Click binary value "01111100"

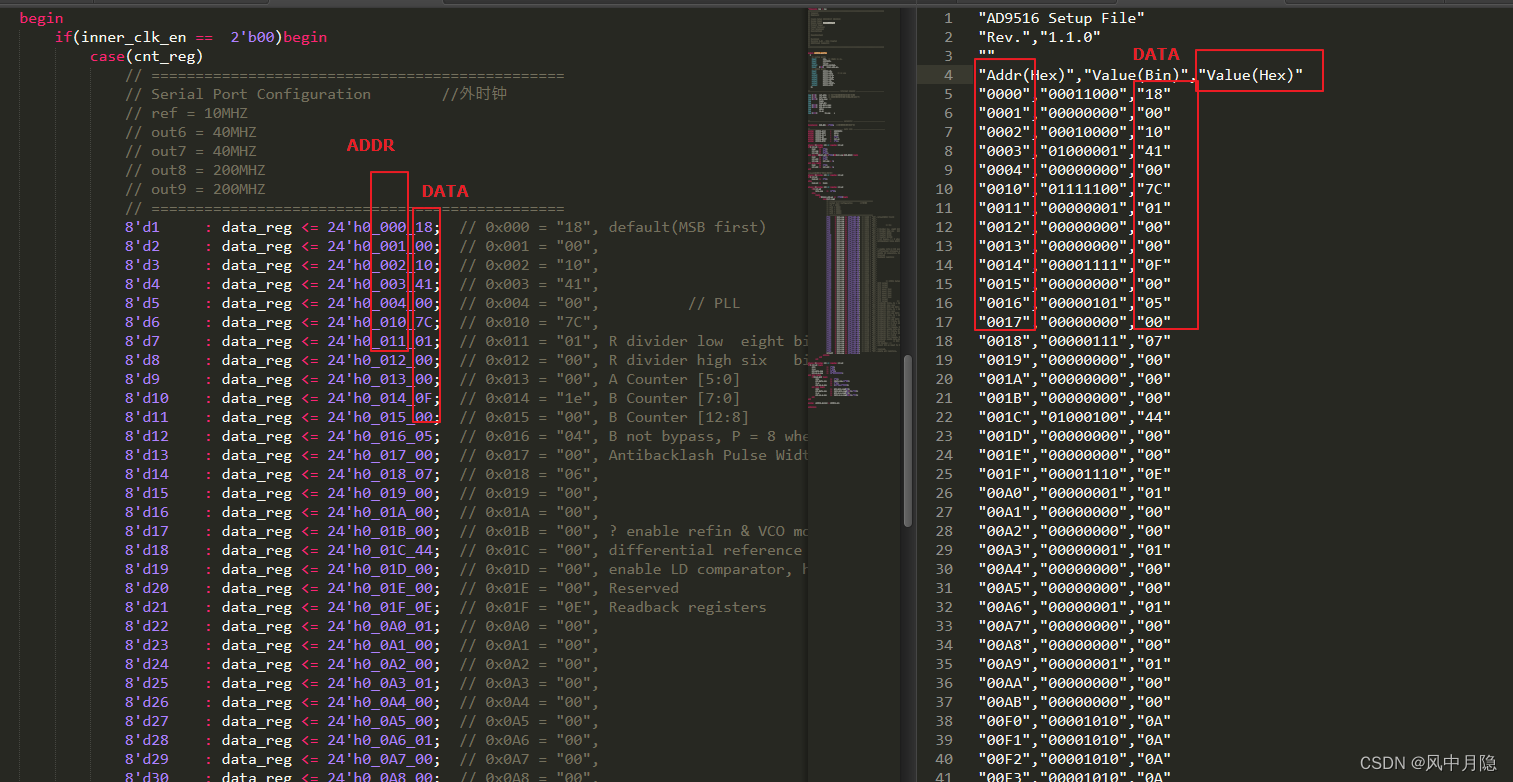(x=1084, y=189)
